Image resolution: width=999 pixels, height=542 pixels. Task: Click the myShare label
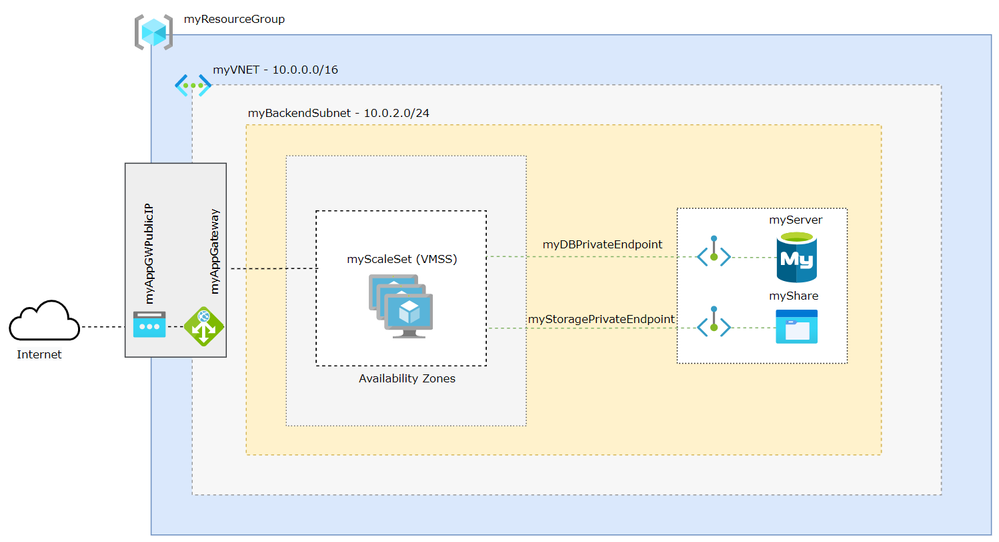click(x=794, y=296)
